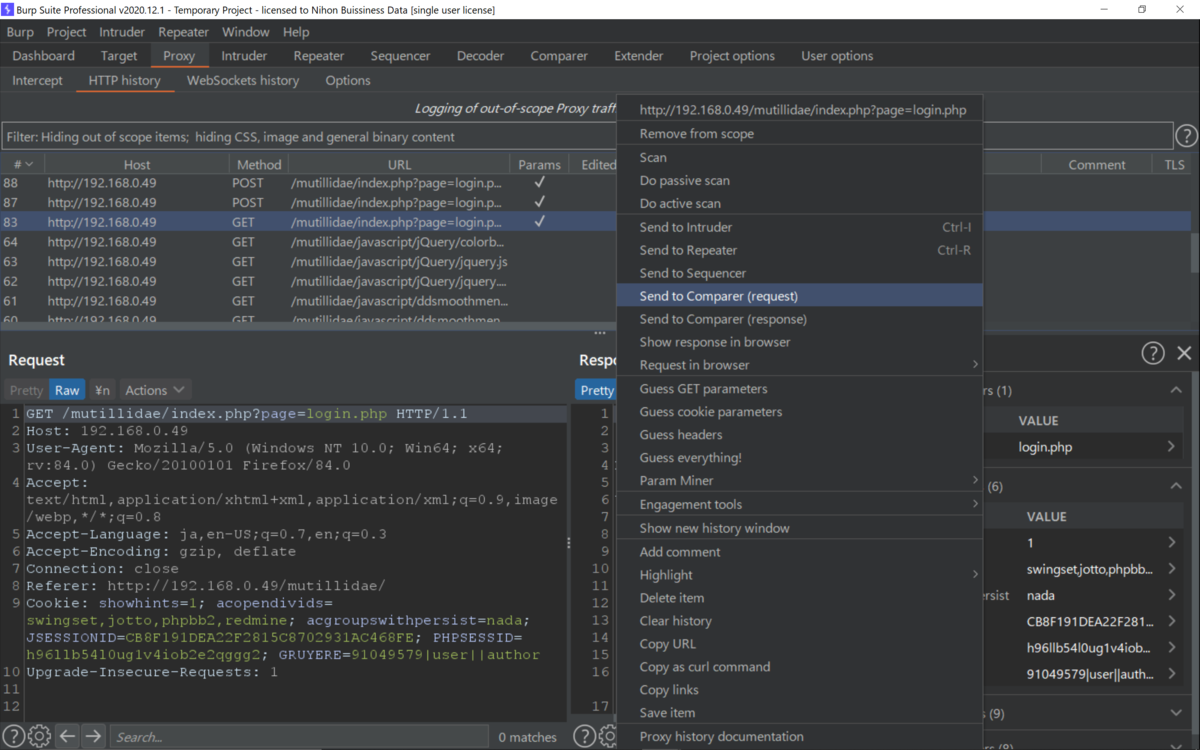Open the Engagement tools submenu
Screen dimensions: 1200x750
click(800, 505)
